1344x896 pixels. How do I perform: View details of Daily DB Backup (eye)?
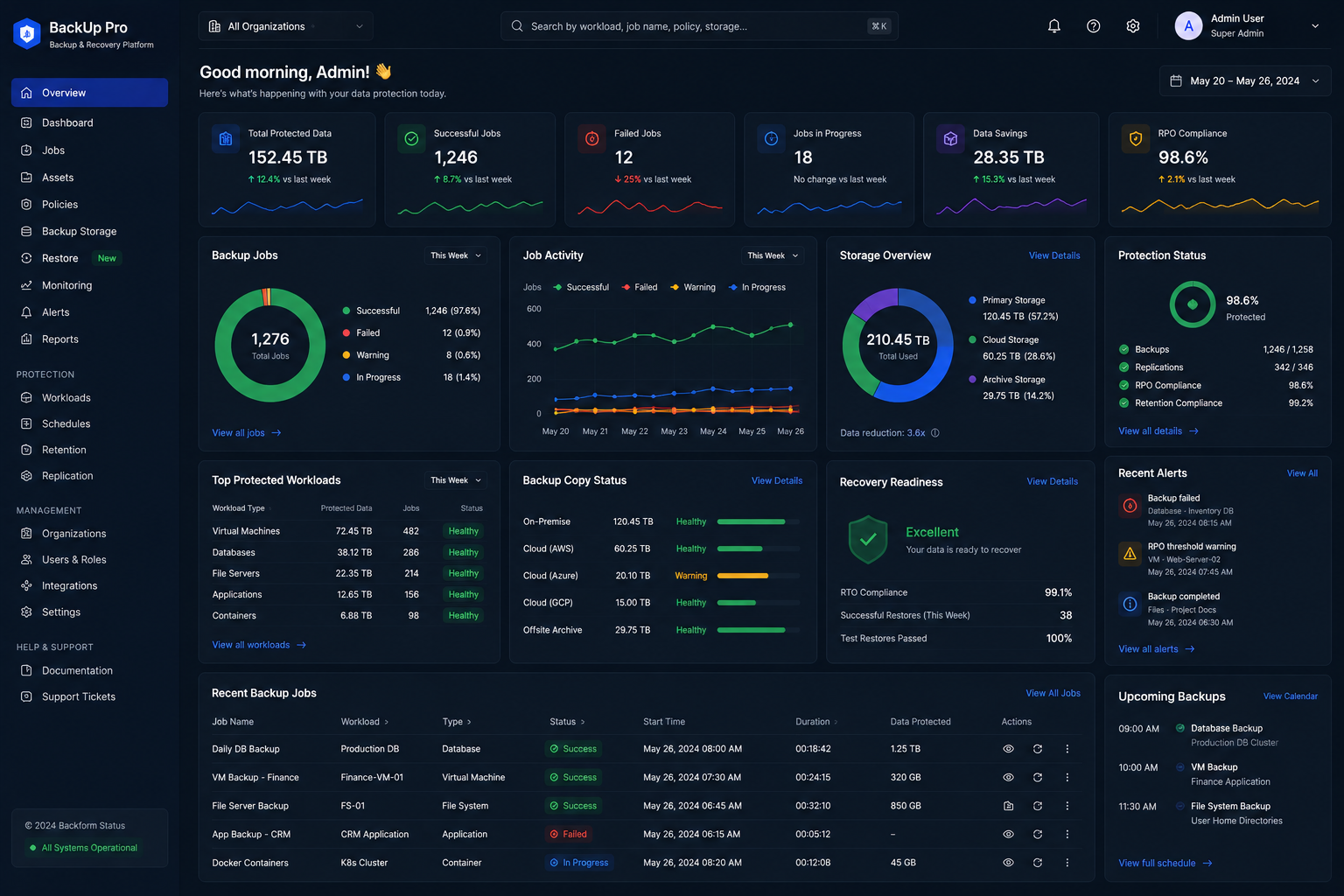pyautogui.click(x=1008, y=749)
